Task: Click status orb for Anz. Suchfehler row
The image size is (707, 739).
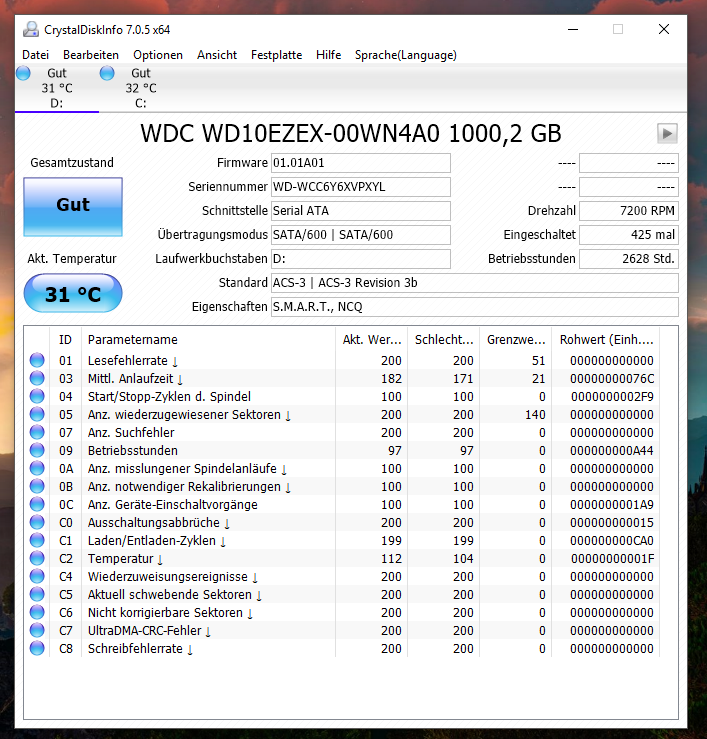Action: [x=37, y=432]
